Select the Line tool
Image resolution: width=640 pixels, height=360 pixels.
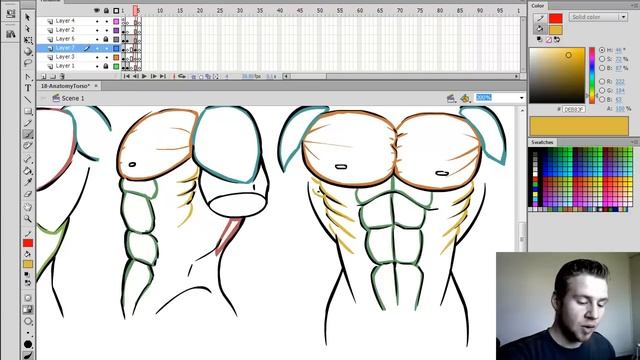pos(28,100)
